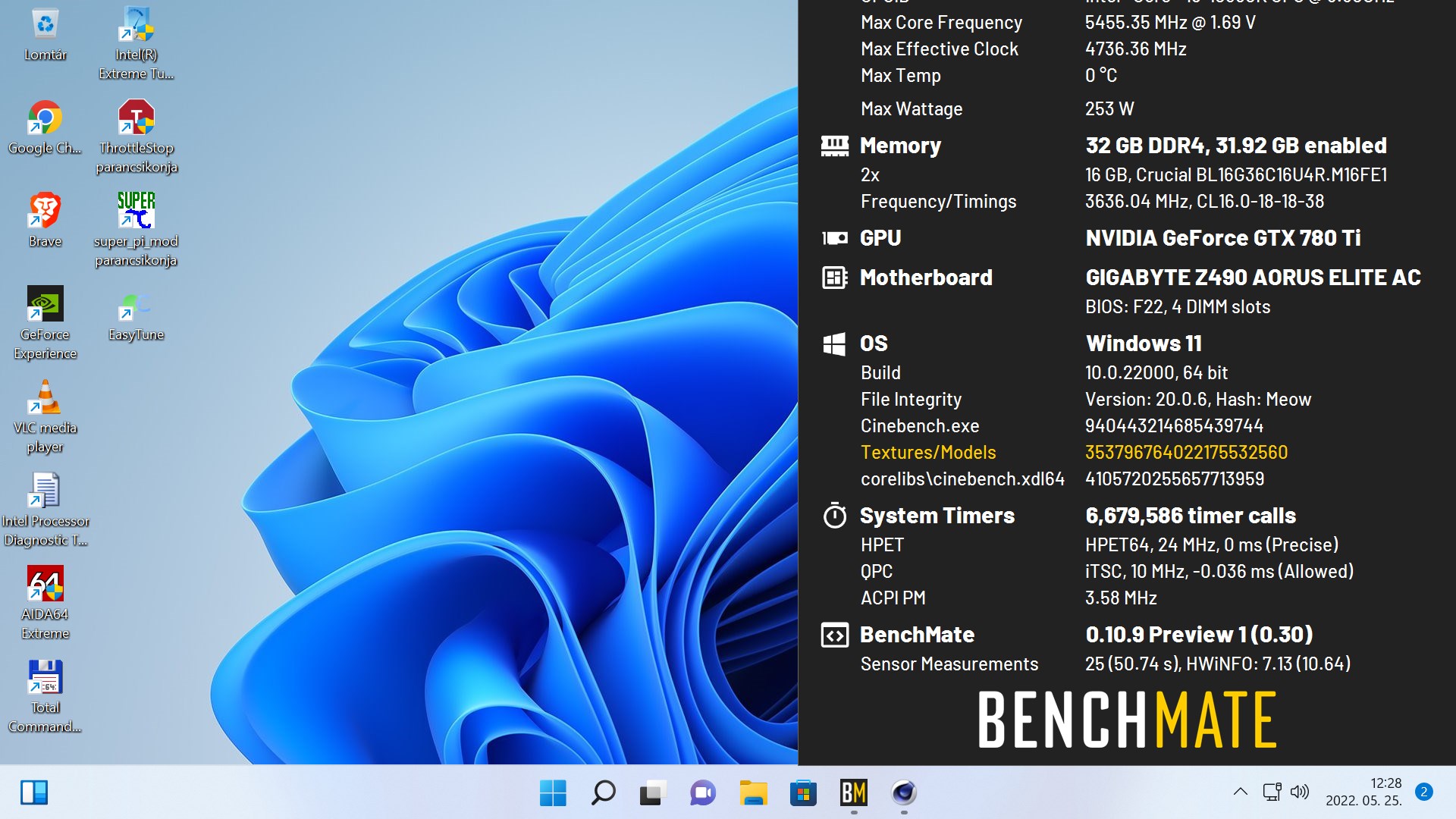This screenshot has height=819, width=1456.
Task: Open Microsoft Store from taskbar
Action: point(803,792)
